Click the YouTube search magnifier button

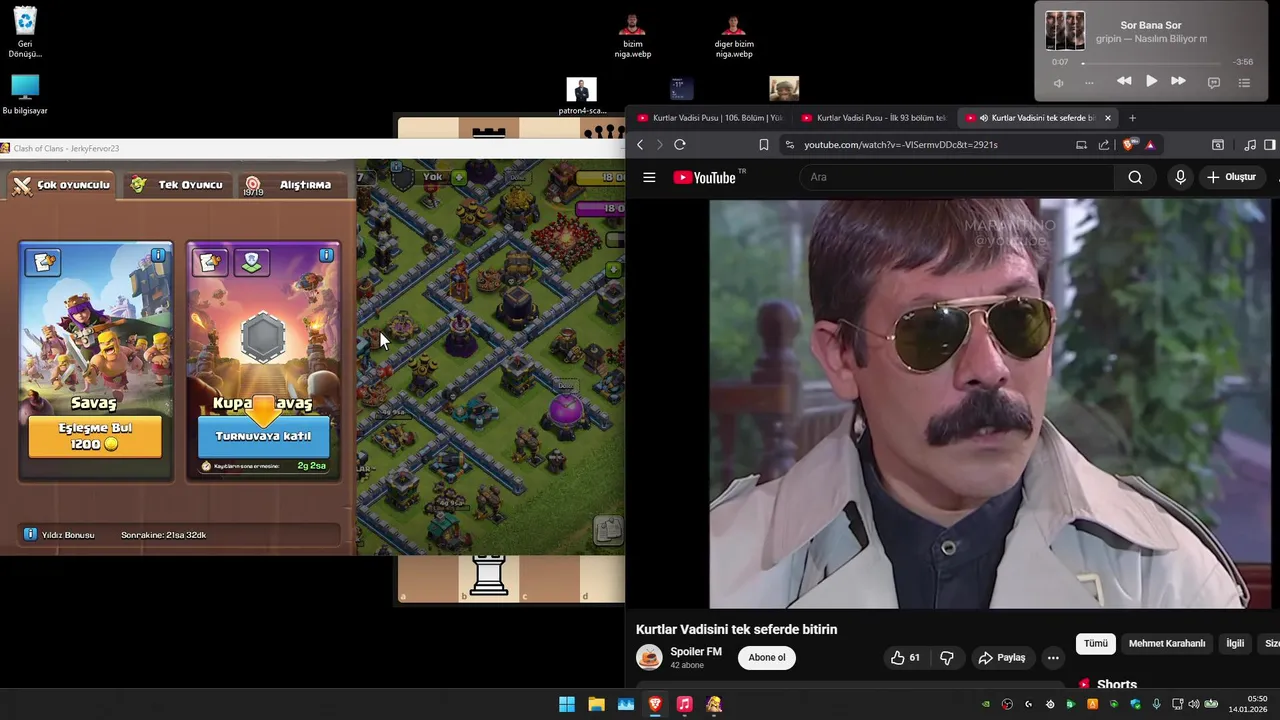(x=1135, y=177)
